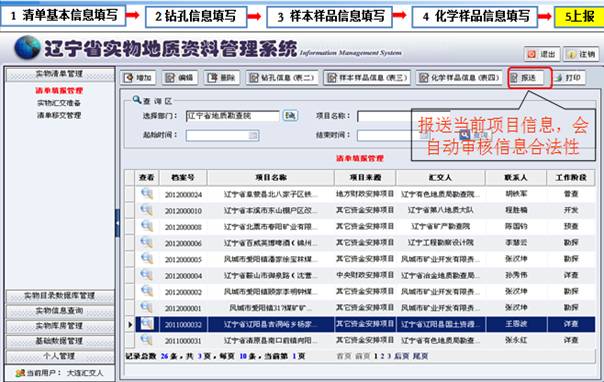This screenshot has height=382, width=604.
Task: Click the 前页 previous page link
Action: pyautogui.click(x=363, y=356)
